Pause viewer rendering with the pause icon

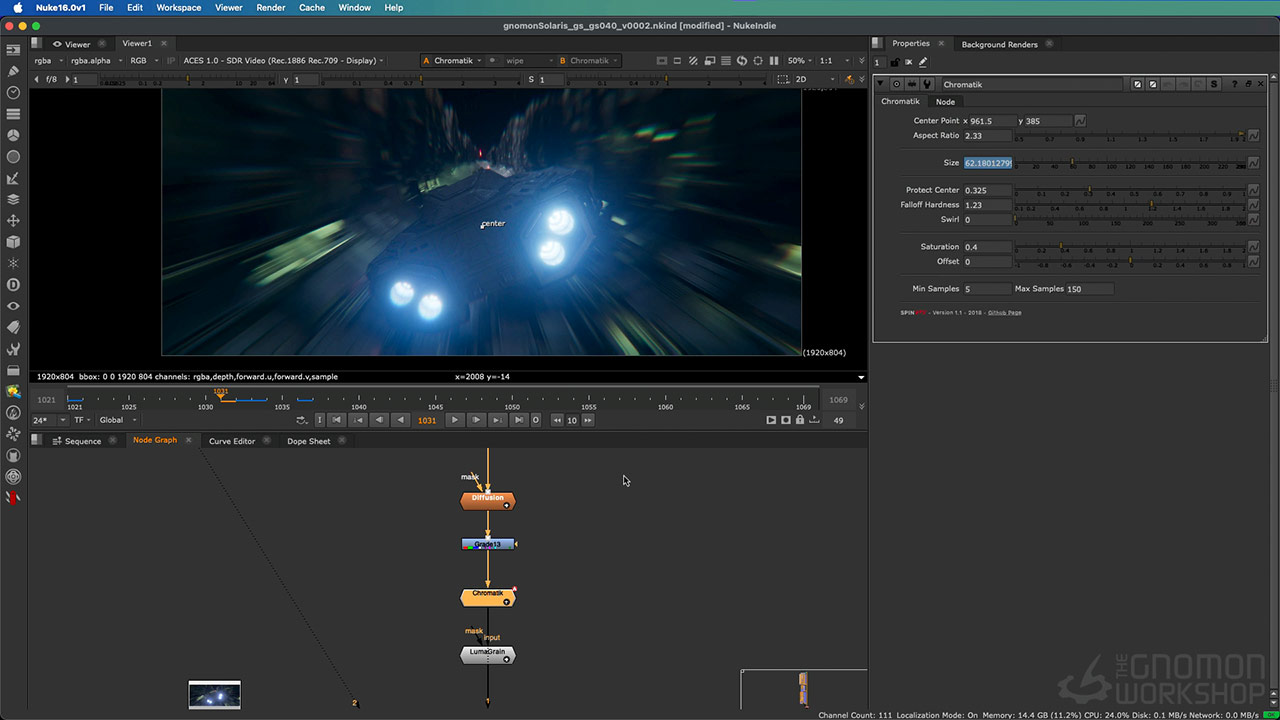tap(774, 60)
